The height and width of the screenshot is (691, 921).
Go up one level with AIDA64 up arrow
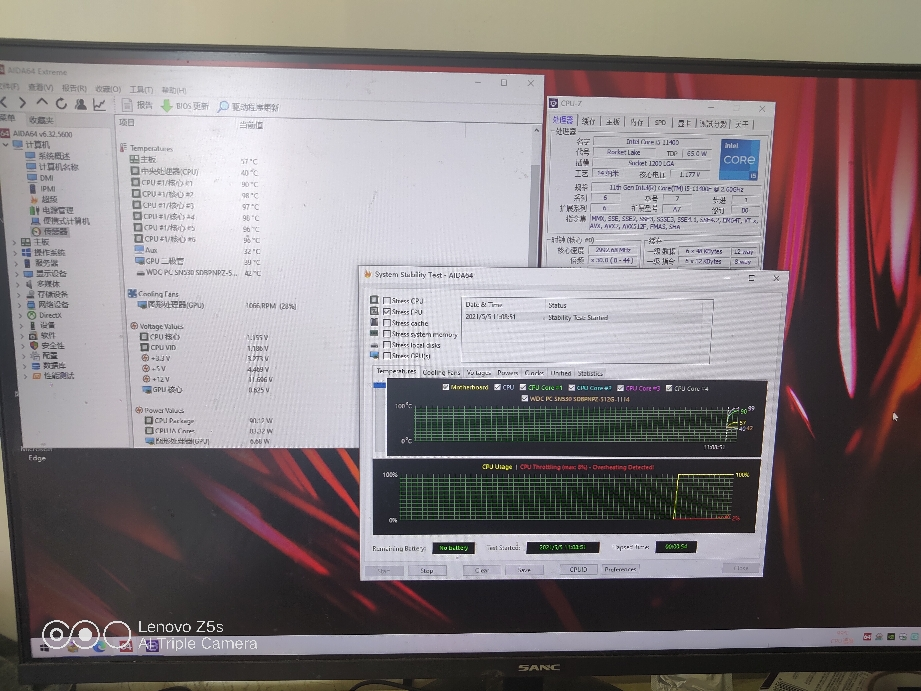tap(42, 103)
